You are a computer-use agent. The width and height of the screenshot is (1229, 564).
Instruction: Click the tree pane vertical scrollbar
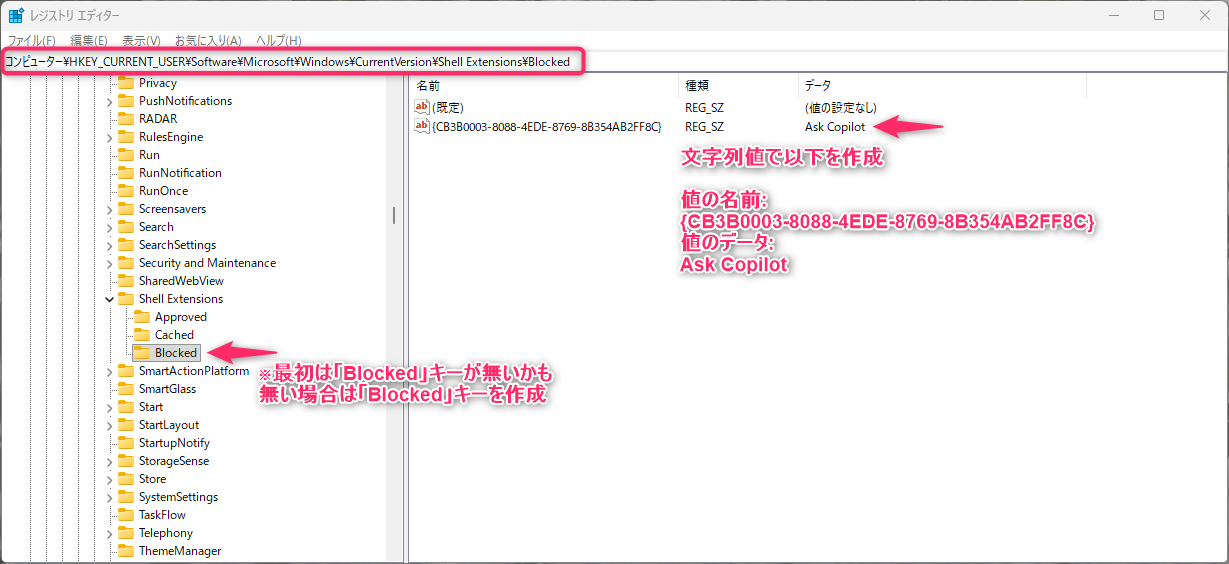pyautogui.click(x=394, y=215)
